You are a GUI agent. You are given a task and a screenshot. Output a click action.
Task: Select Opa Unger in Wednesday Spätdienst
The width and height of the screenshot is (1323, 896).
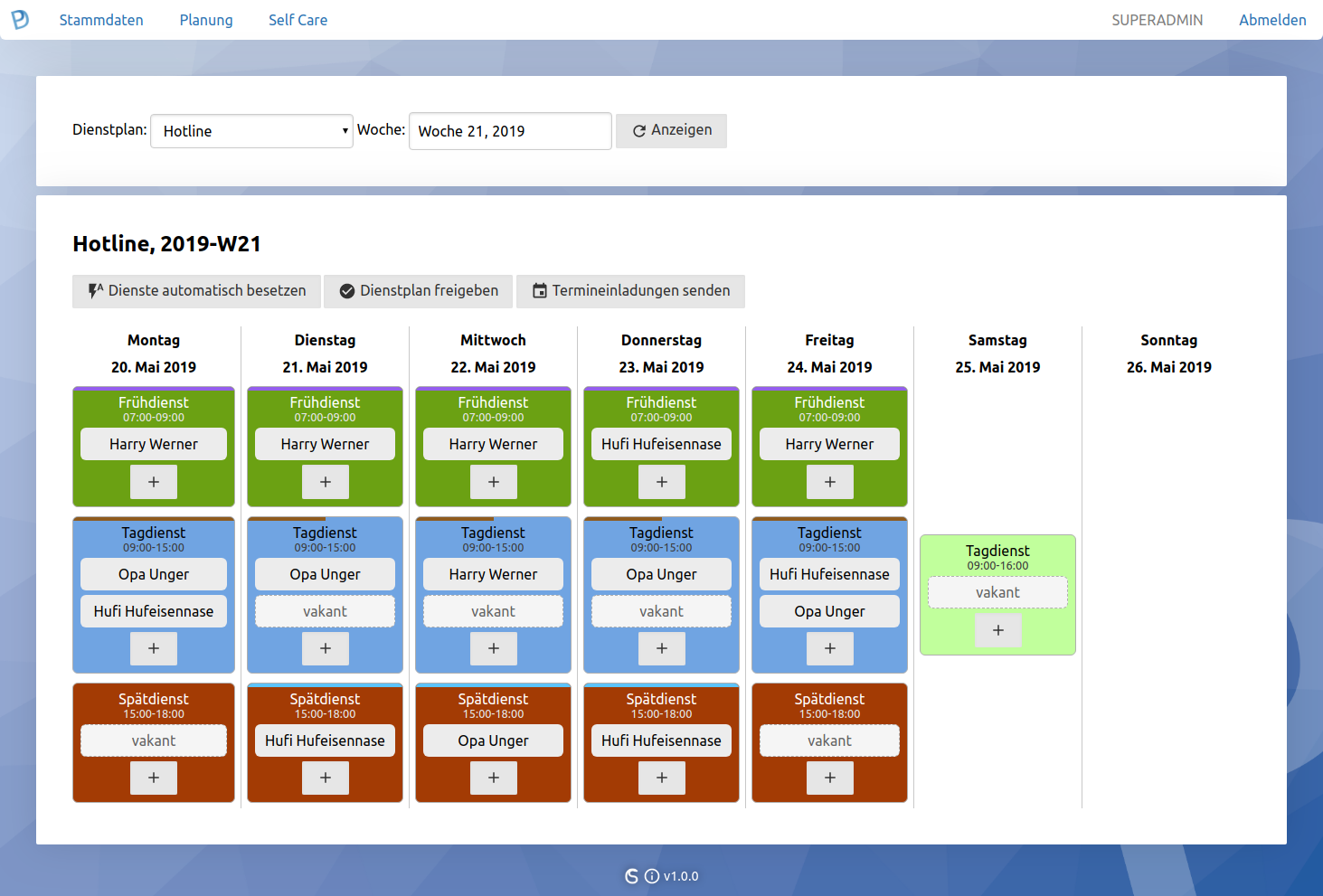click(494, 740)
